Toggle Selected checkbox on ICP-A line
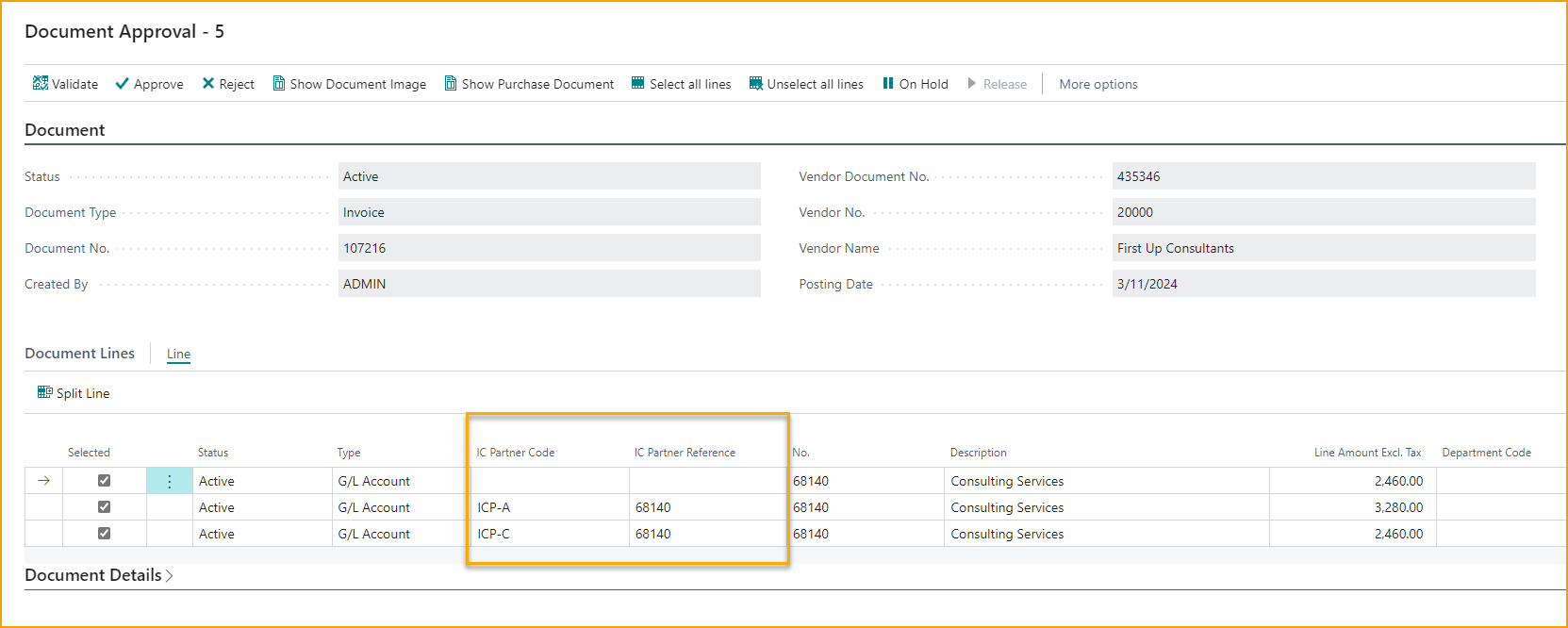Image resolution: width=1568 pixels, height=628 pixels. click(105, 507)
